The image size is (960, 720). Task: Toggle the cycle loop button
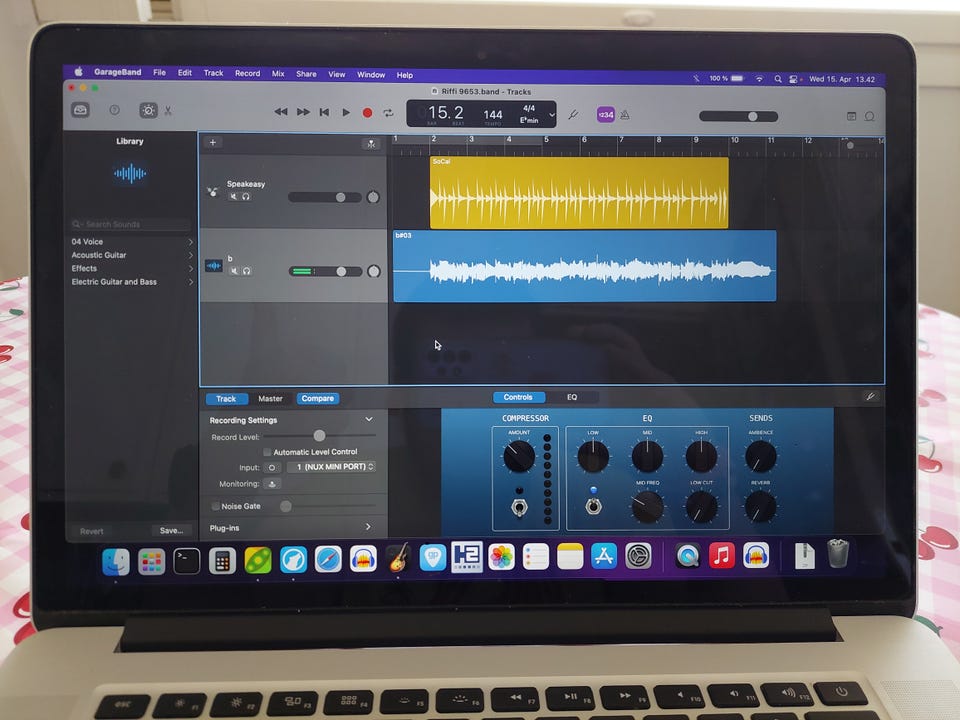click(388, 113)
